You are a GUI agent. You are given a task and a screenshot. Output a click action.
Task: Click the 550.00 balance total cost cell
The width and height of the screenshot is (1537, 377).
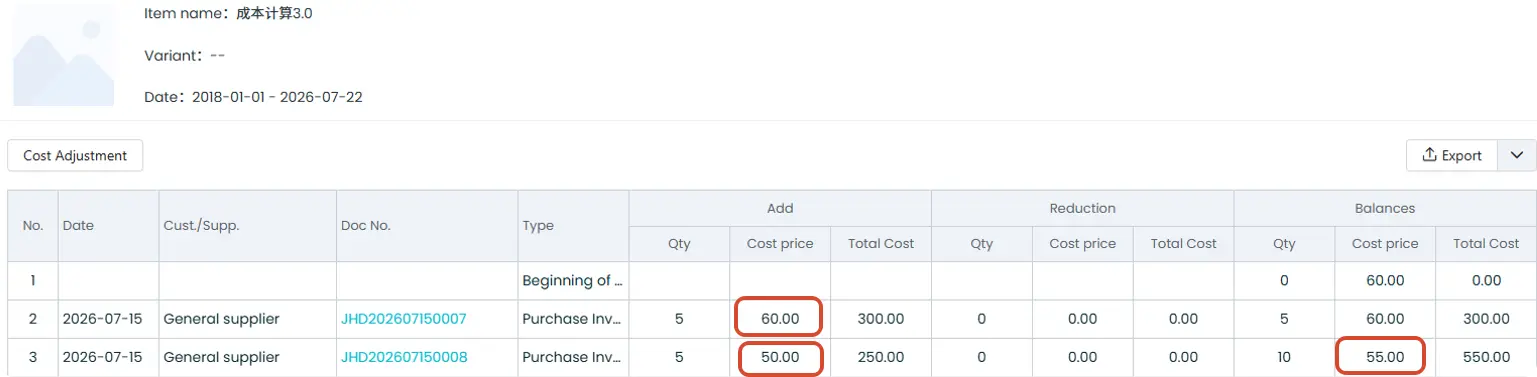click(1485, 357)
